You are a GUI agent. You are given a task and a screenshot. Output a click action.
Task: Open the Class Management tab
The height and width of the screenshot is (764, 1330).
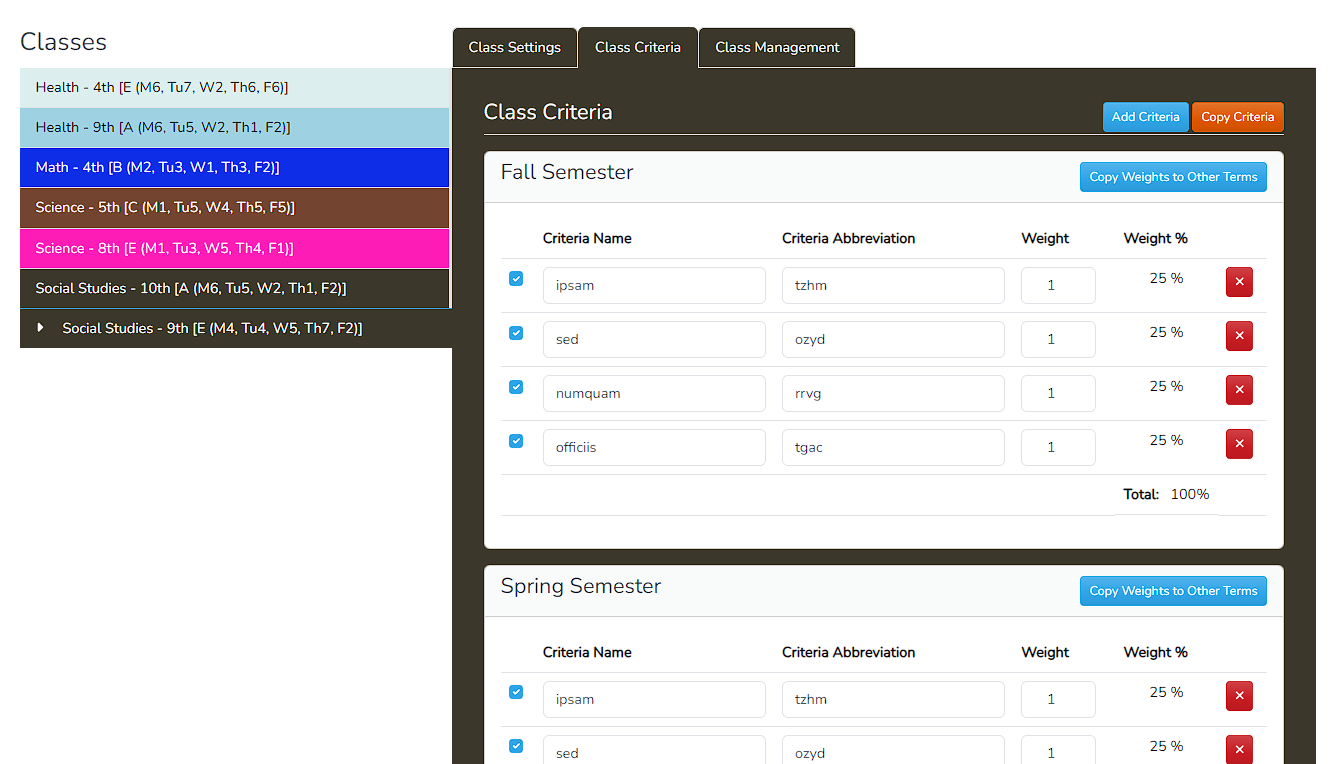tap(777, 48)
